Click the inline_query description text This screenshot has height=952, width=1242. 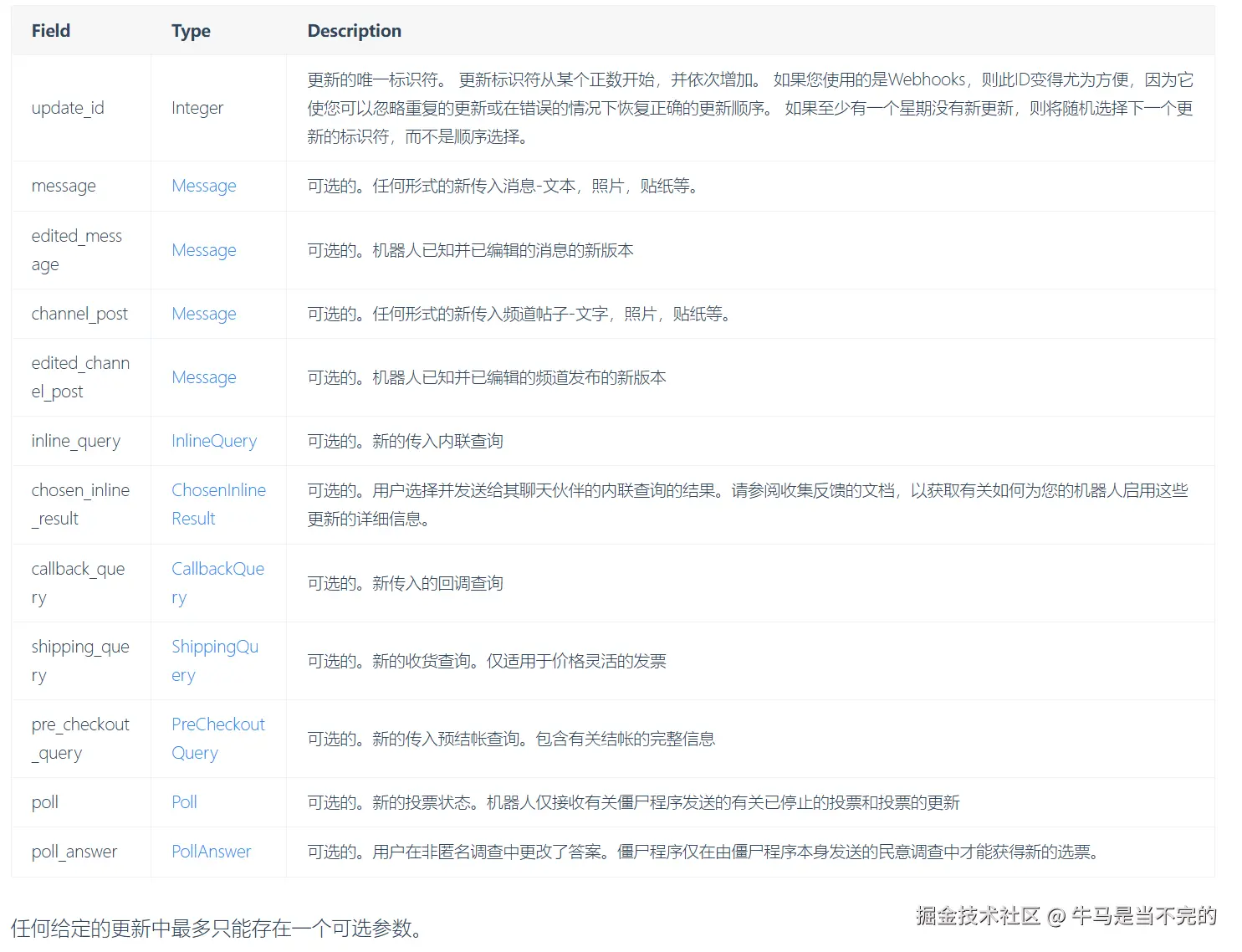(405, 441)
